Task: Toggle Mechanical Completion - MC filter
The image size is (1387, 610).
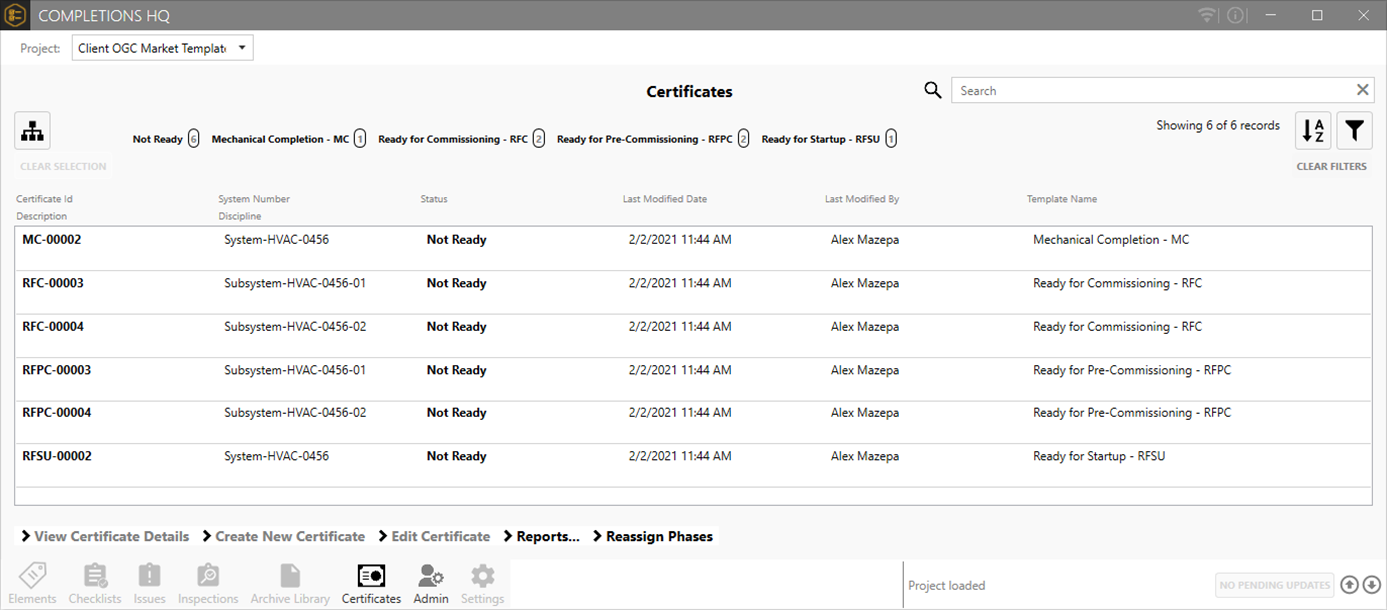Action: 288,139
